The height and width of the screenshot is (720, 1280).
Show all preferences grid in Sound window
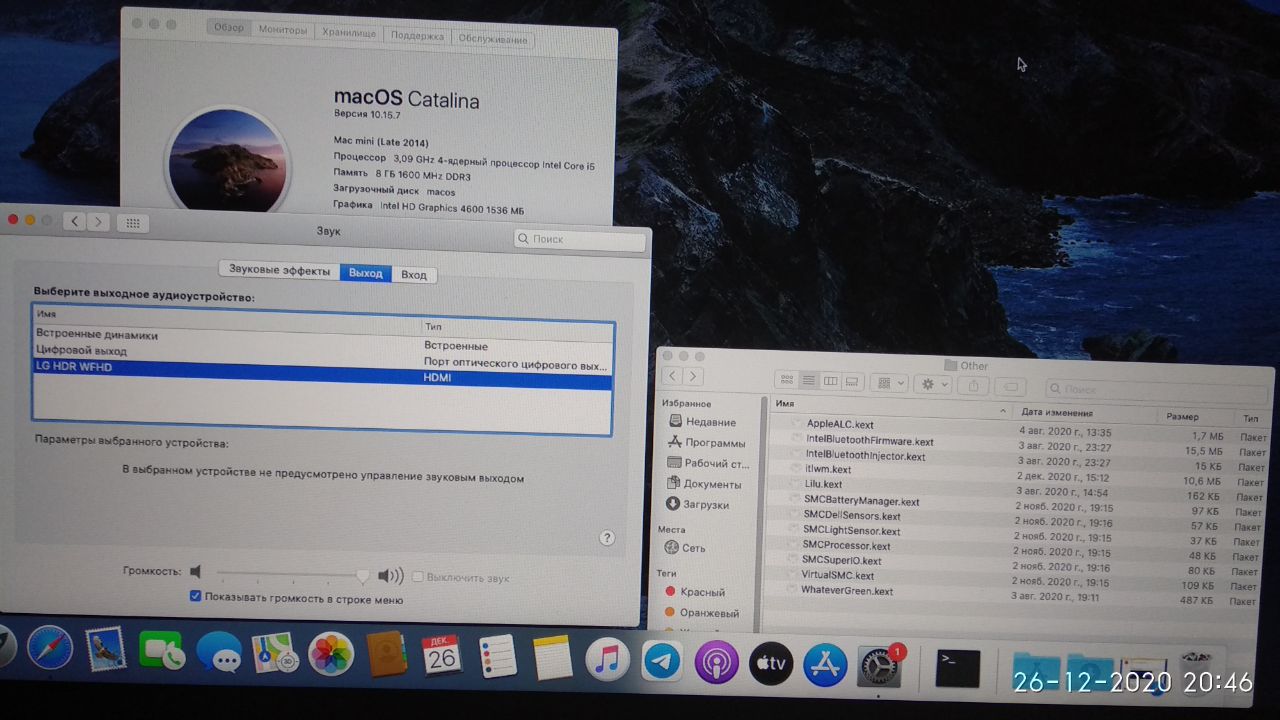133,224
